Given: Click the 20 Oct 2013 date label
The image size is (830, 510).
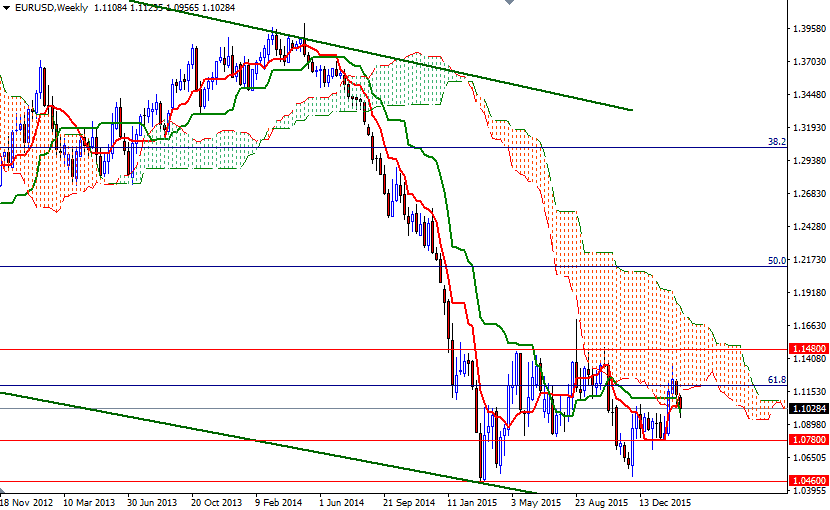Looking at the screenshot, I should (x=216, y=502).
